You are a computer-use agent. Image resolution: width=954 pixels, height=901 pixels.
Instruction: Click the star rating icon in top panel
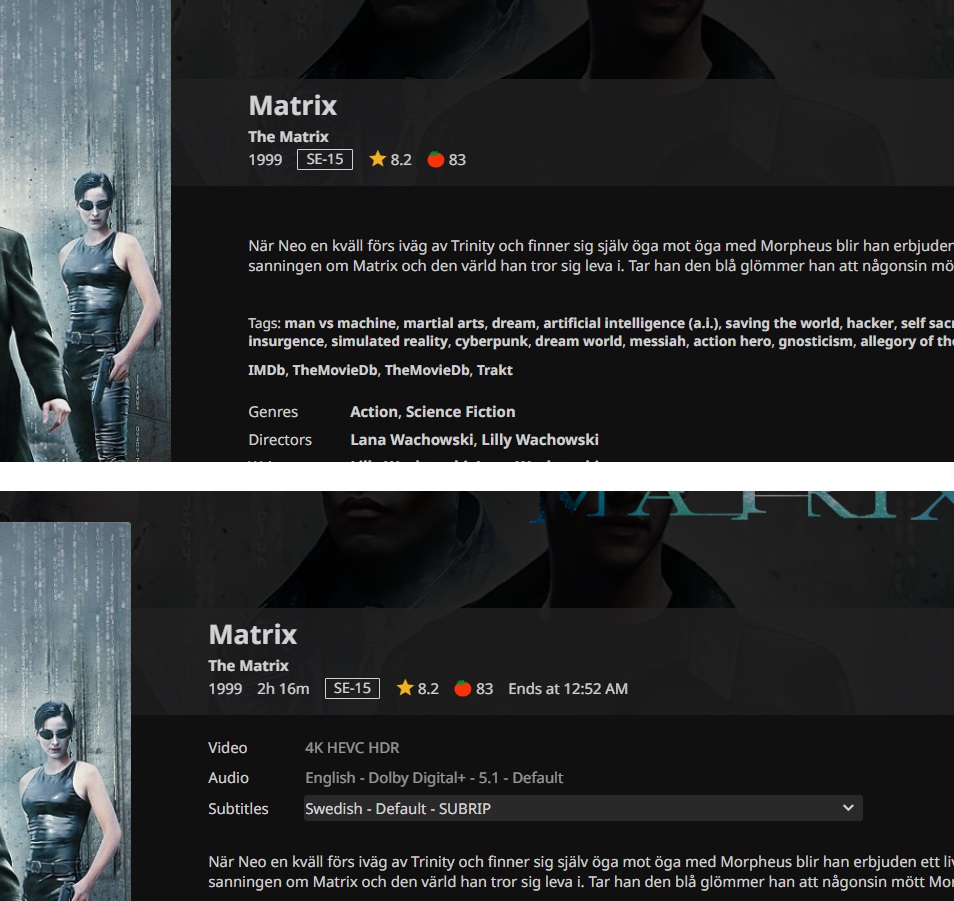377,159
